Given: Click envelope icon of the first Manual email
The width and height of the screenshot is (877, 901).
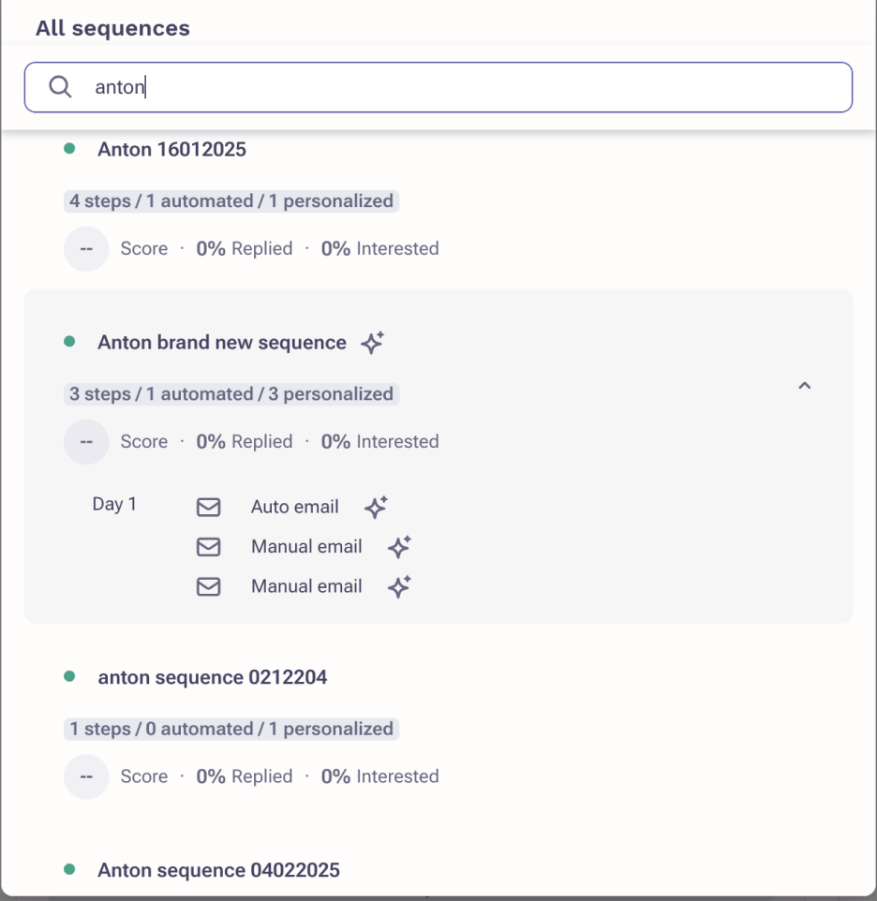Looking at the screenshot, I should pos(209,547).
